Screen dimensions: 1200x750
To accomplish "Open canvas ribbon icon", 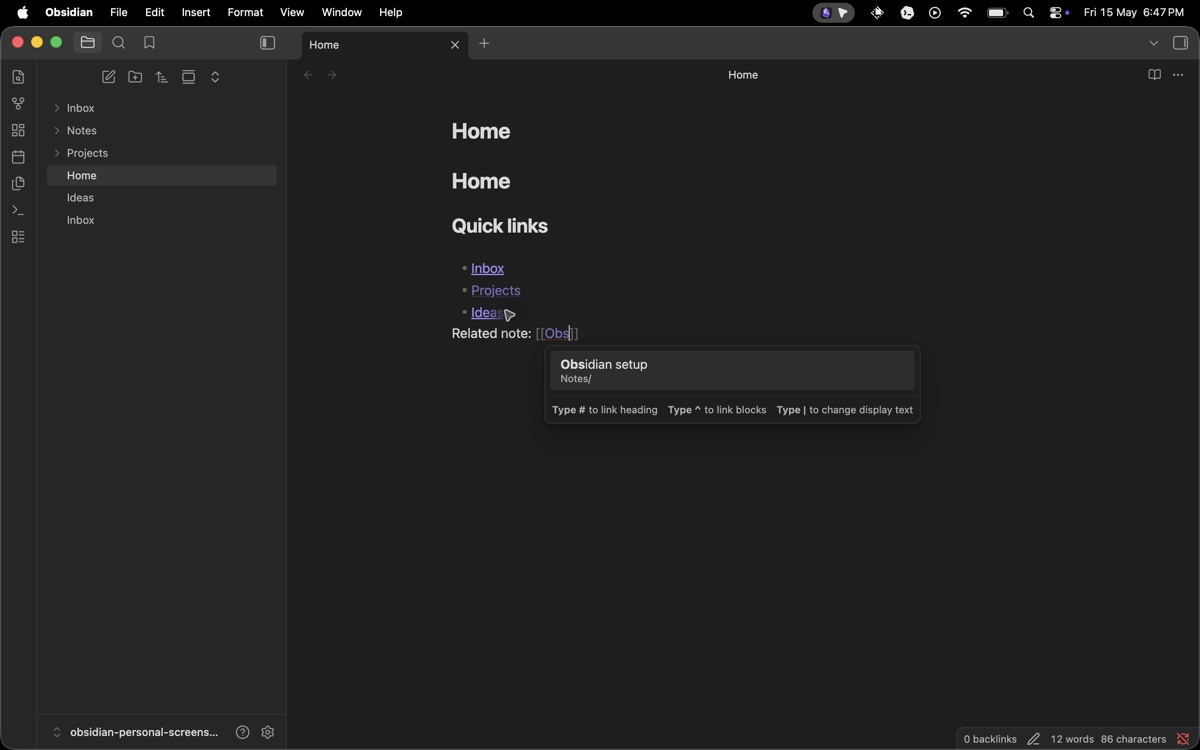I will coord(18,131).
